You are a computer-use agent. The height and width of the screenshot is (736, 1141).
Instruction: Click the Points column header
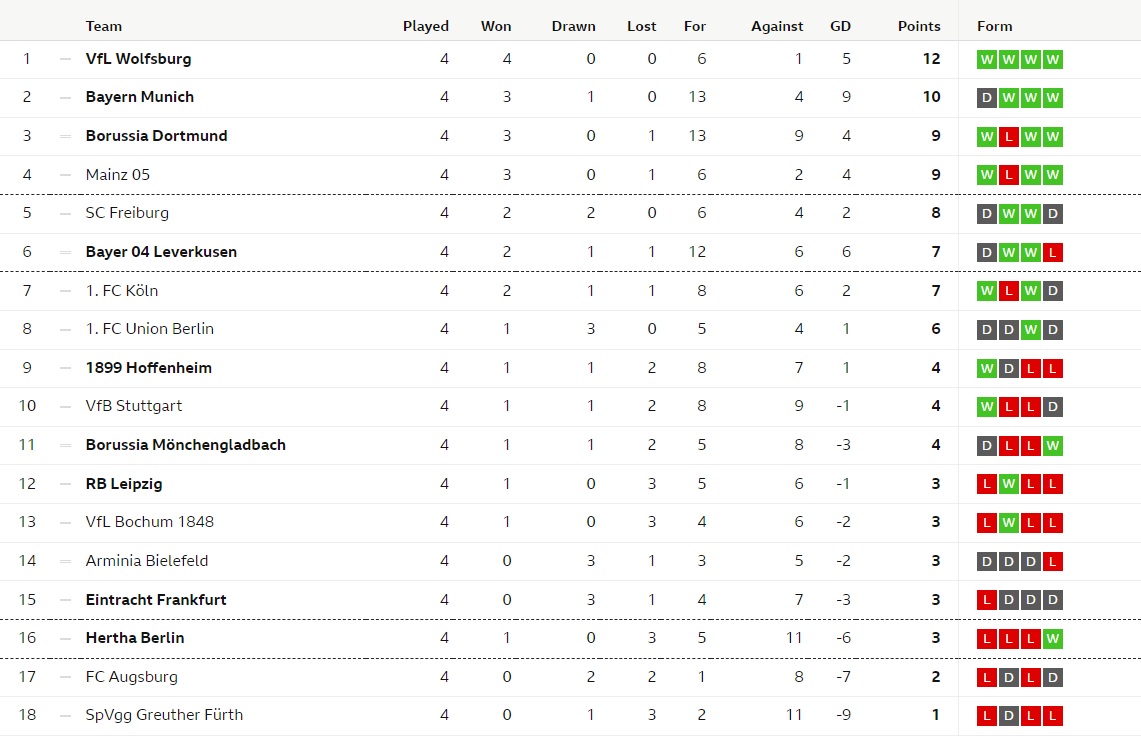[918, 26]
